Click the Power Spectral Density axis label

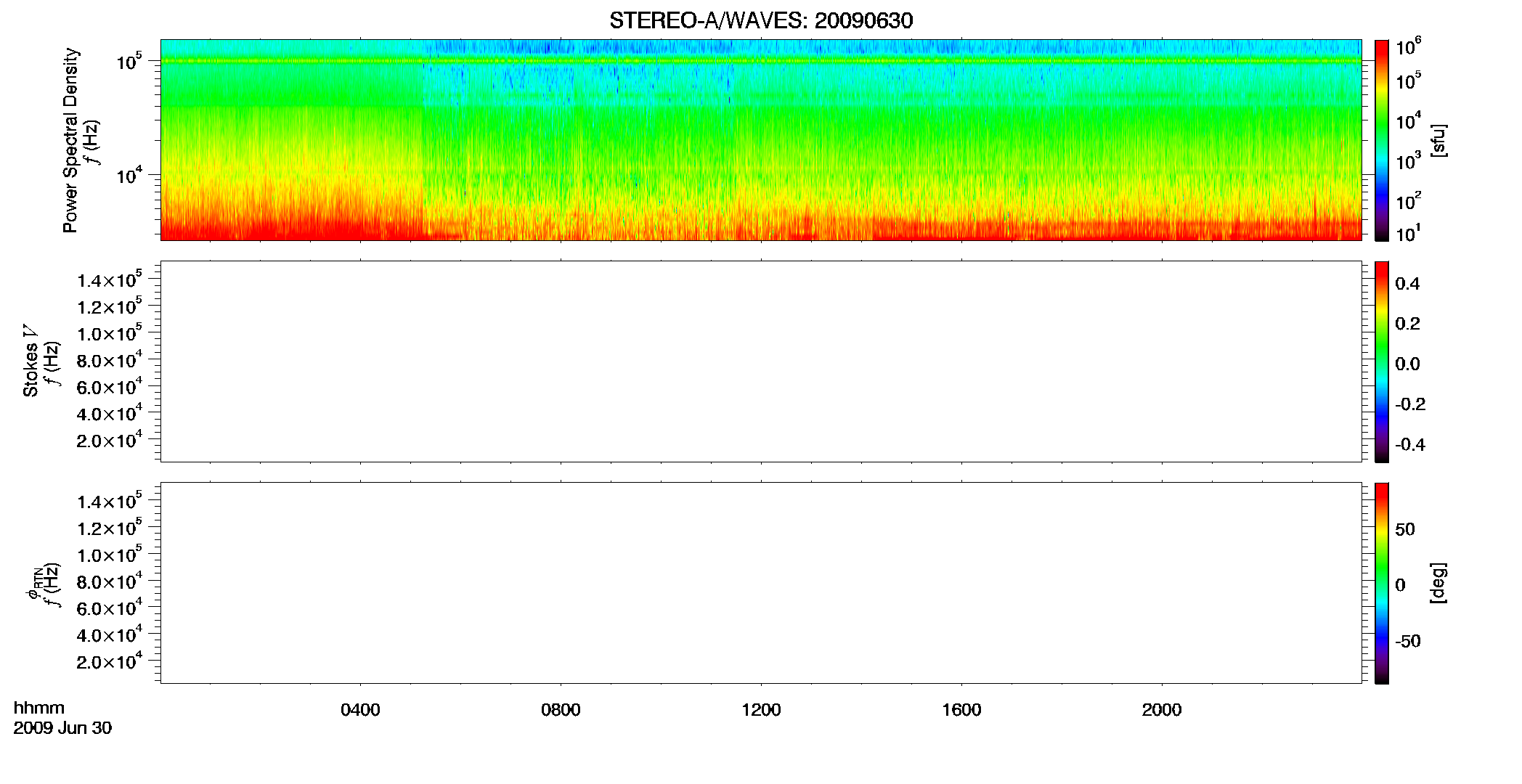(70, 140)
